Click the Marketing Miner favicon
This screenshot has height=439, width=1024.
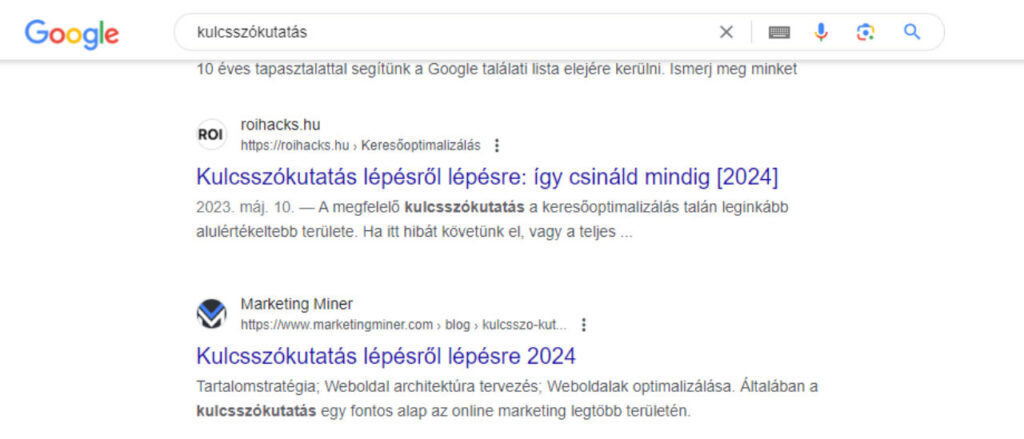pos(211,314)
